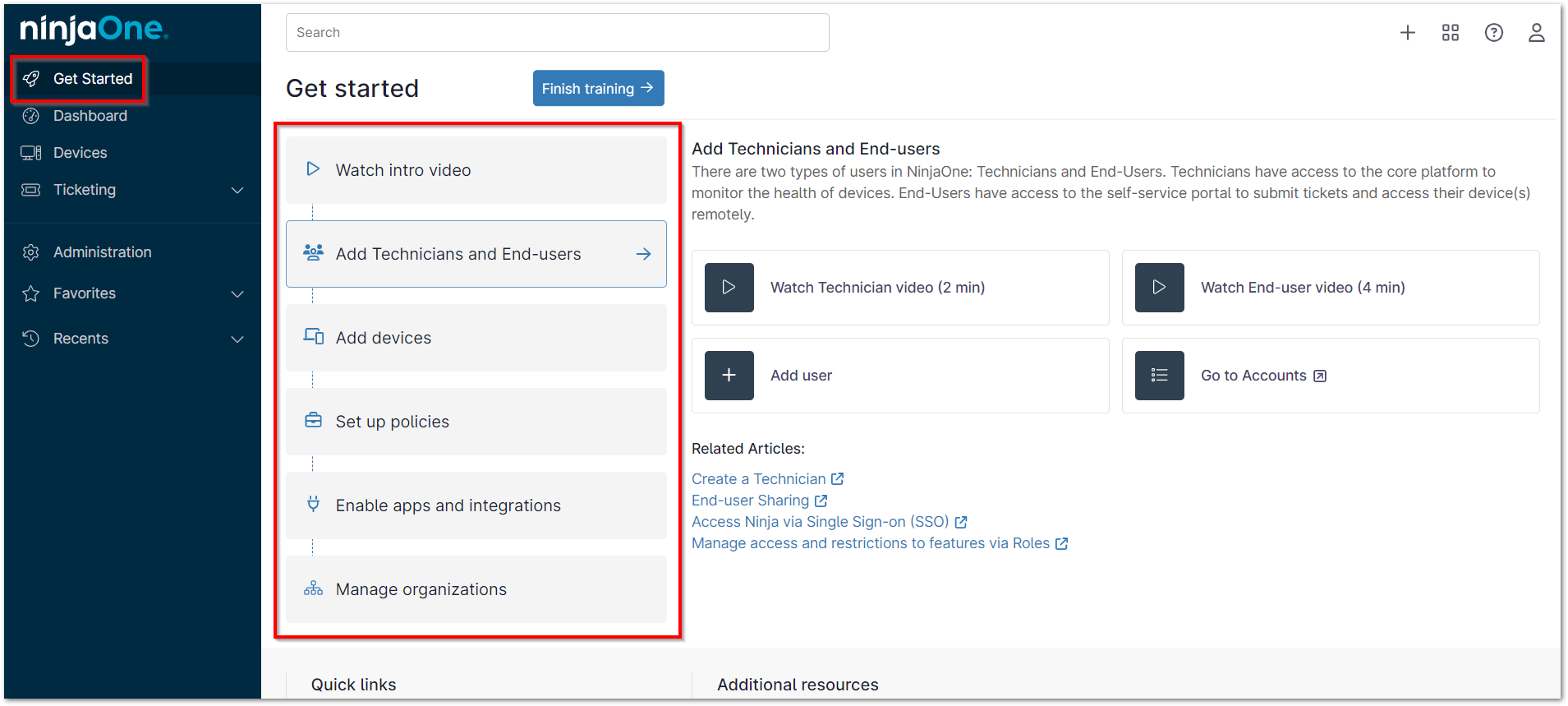Click the Add user plus icon

[x=729, y=376]
